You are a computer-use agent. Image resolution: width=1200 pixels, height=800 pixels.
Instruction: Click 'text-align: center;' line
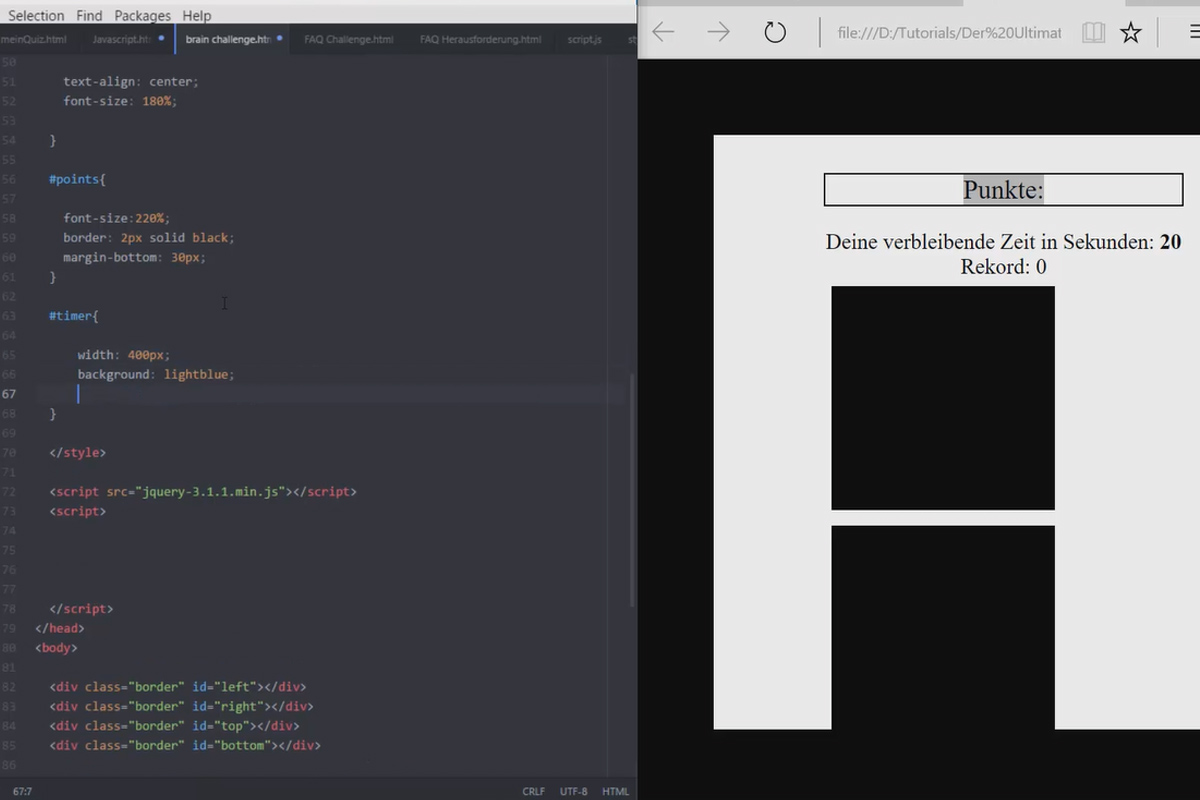click(x=131, y=82)
